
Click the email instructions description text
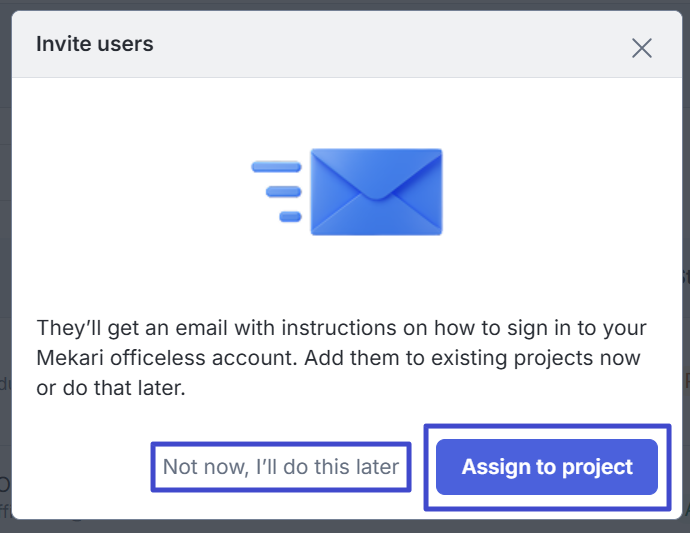pyautogui.click(x=341, y=359)
